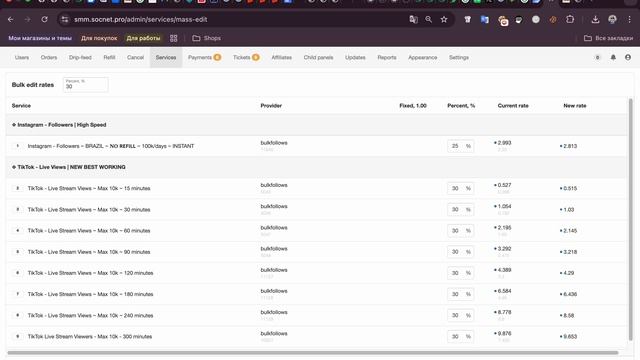Click the browser forward arrow

27,19
